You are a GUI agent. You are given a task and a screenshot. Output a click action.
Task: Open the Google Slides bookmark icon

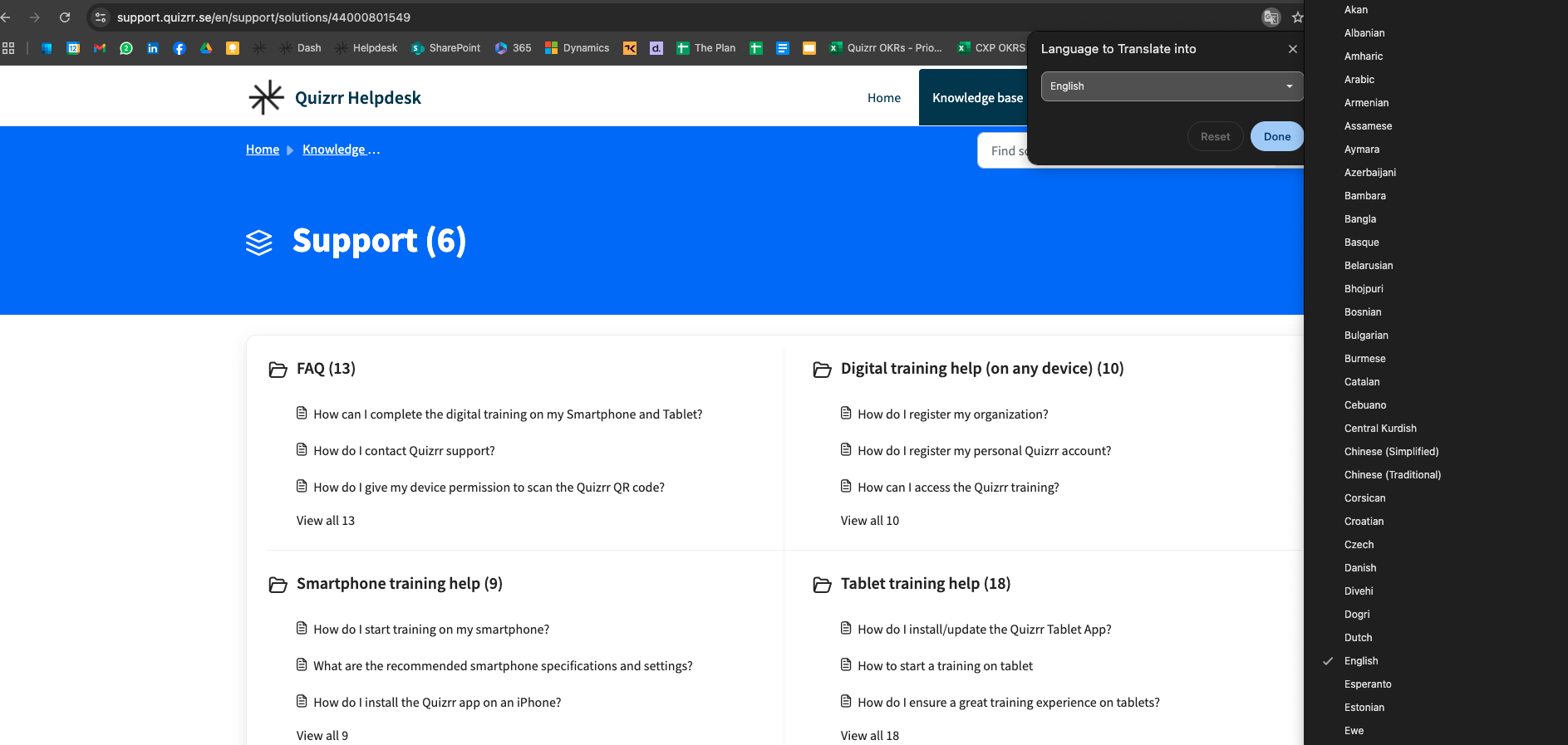click(x=809, y=48)
